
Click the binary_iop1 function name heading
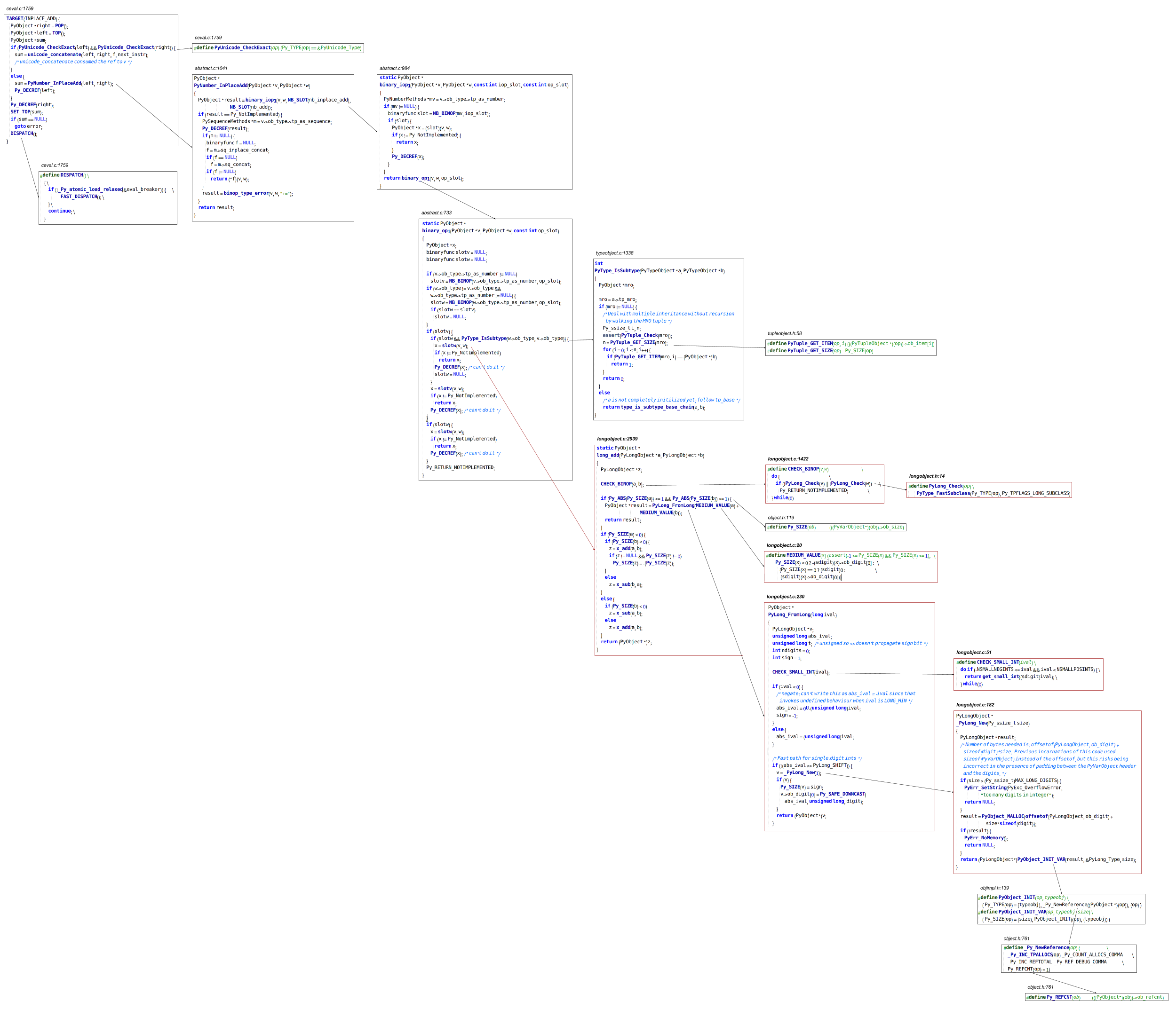395,85
